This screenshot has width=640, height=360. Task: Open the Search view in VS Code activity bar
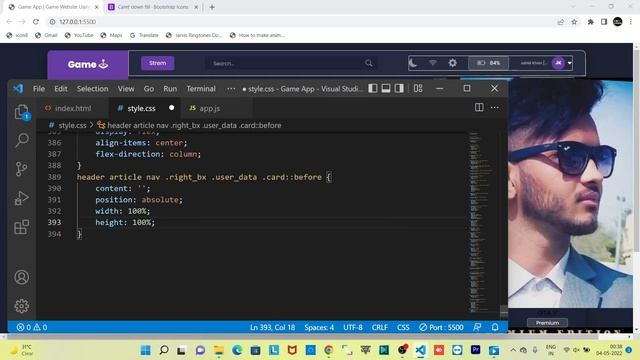click(x=22, y=140)
